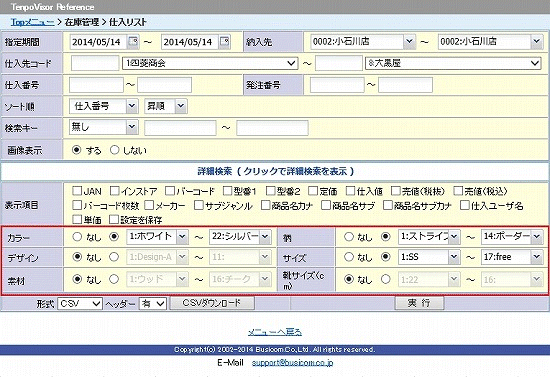Open the 1:SS size dropdown
This screenshot has height=377, width=550.
429,257
